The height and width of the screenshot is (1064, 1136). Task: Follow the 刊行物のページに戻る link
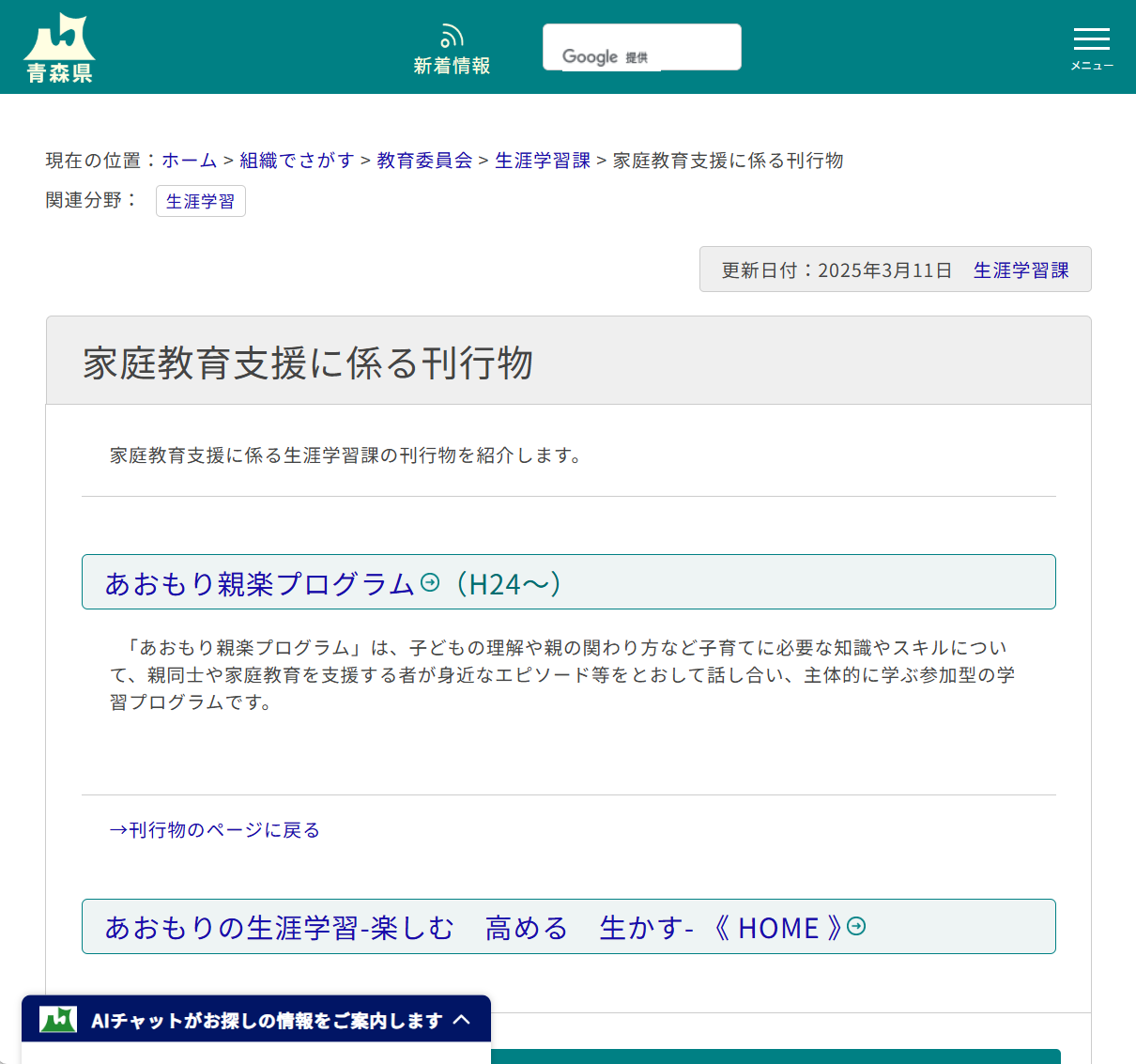pos(215,830)
